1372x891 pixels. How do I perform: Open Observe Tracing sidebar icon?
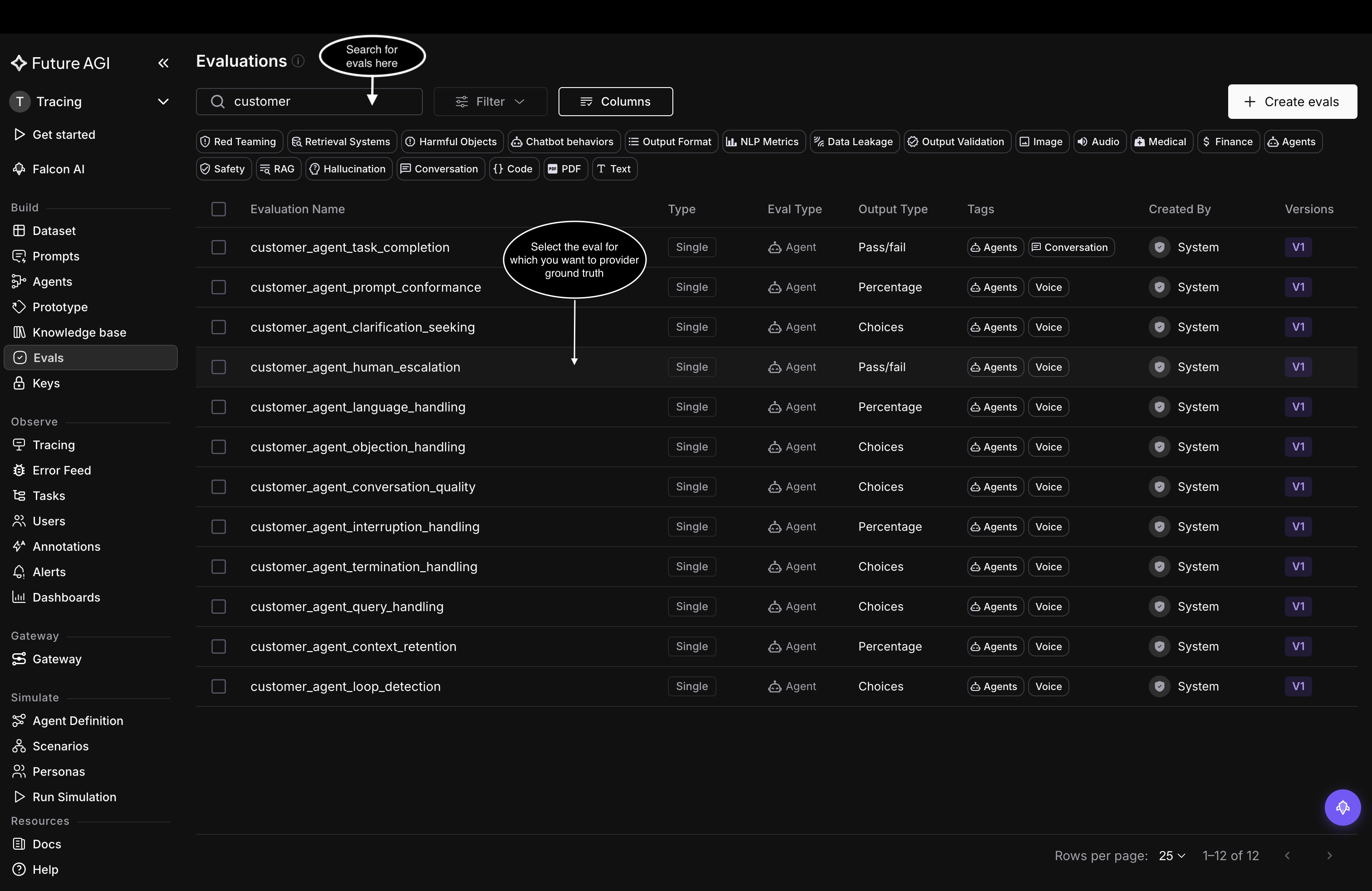tap(19, 445)
